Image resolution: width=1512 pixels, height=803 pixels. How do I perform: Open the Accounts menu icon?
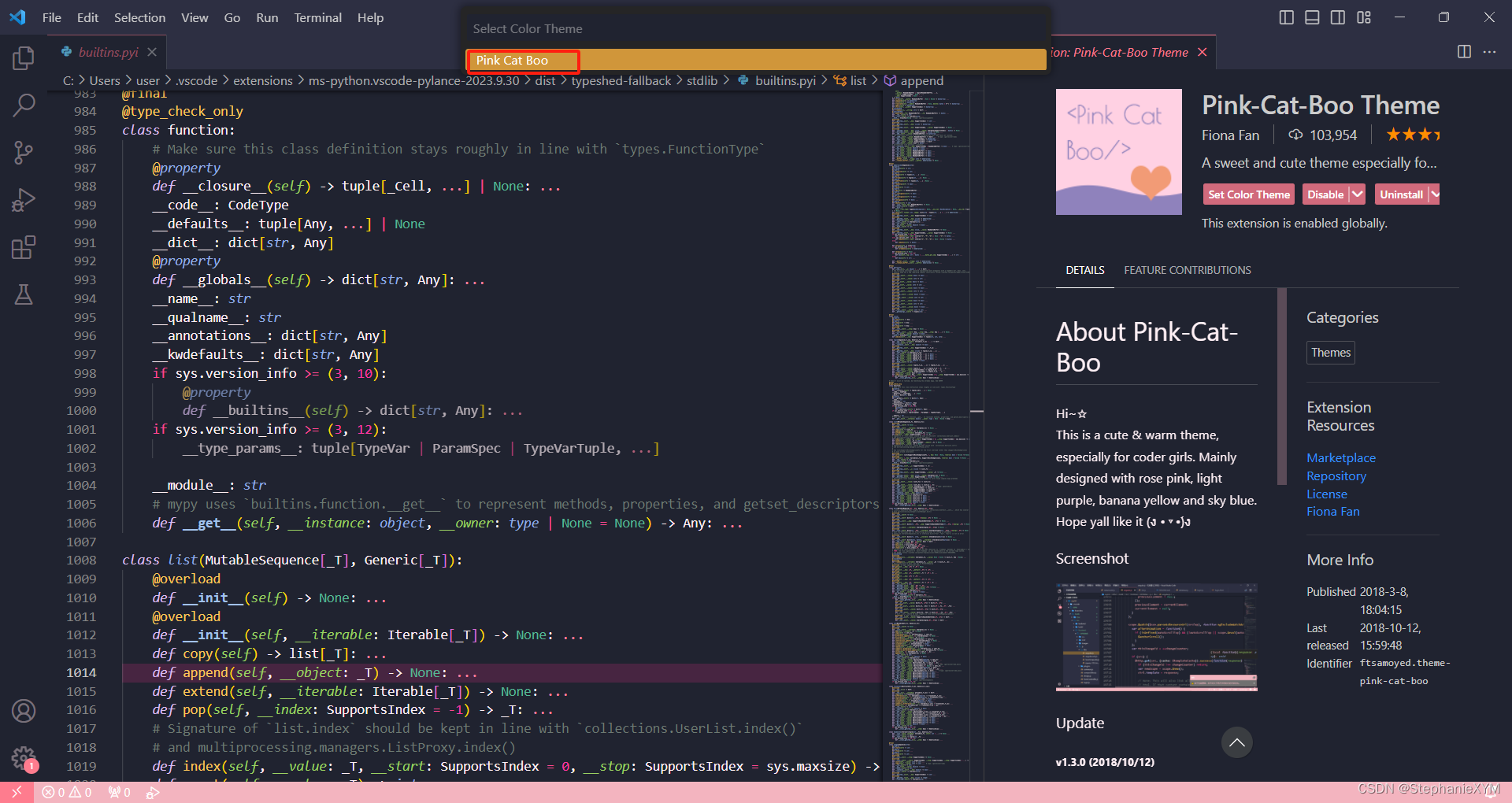click(x=24, y=711)
